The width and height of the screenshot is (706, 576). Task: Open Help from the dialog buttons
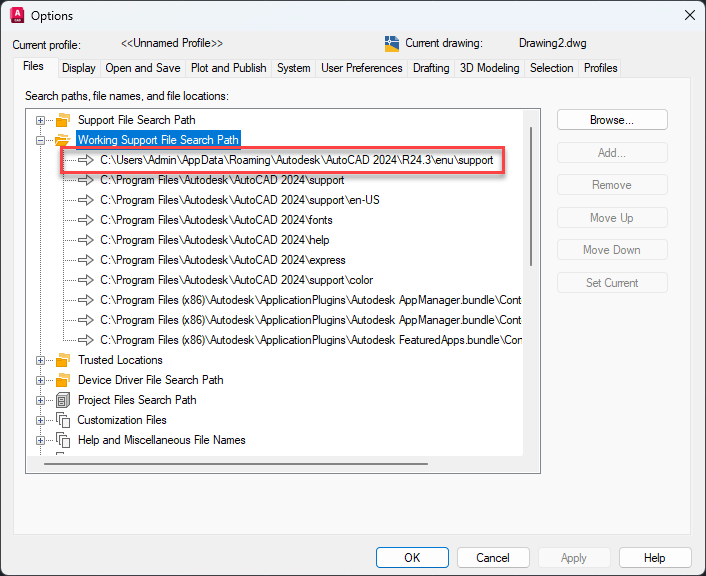click(x=655, y=558)
